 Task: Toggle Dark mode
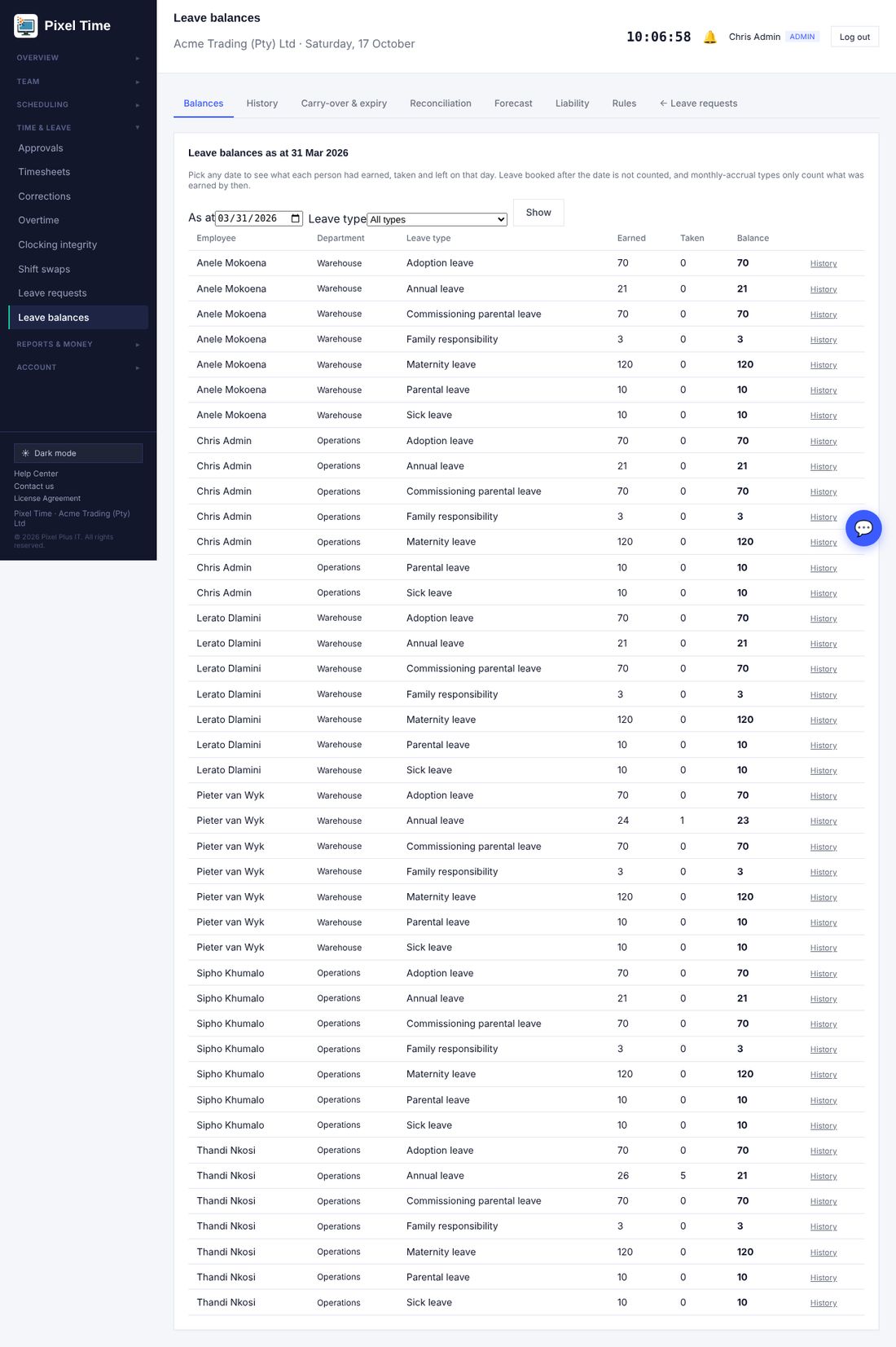pos(78,453)
